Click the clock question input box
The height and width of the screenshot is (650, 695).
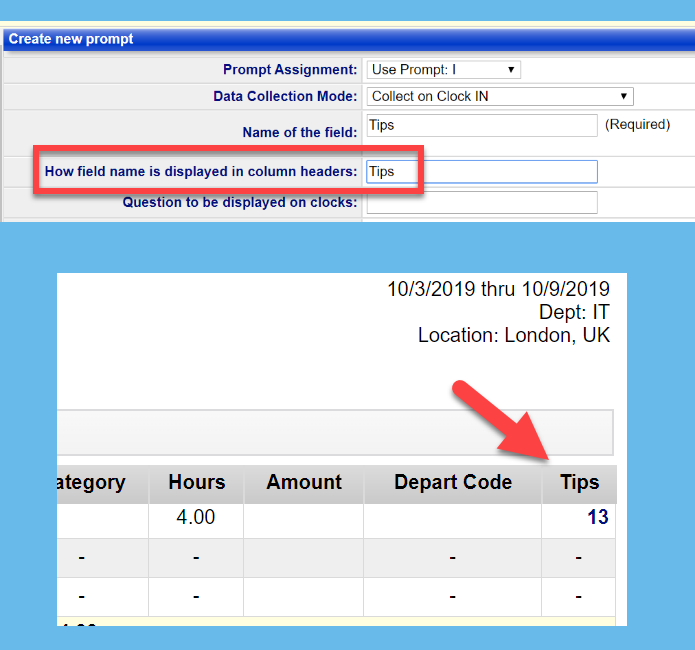click(x=482, y=202)
